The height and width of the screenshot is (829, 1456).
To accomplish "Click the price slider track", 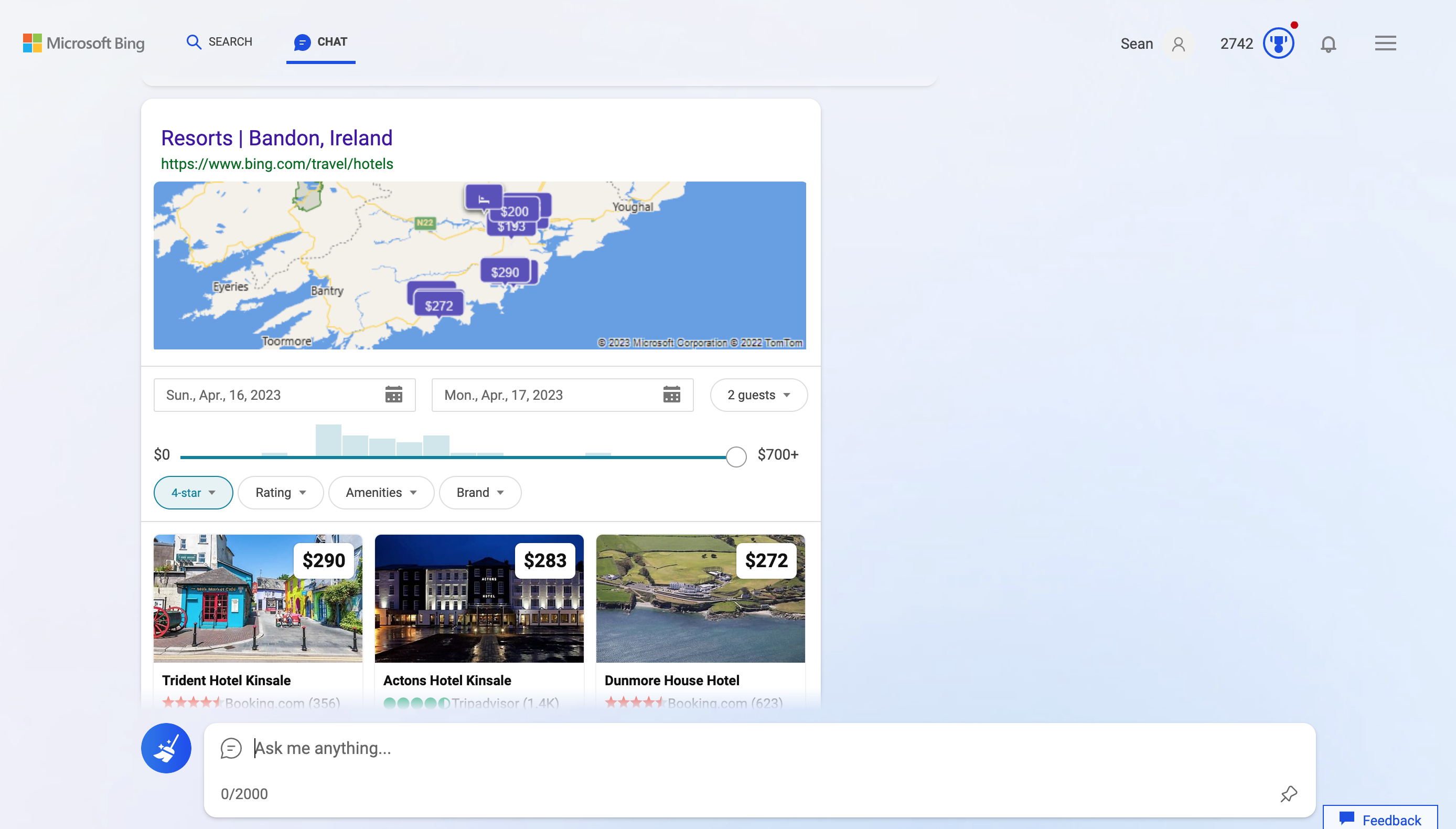I will (453, 456).
